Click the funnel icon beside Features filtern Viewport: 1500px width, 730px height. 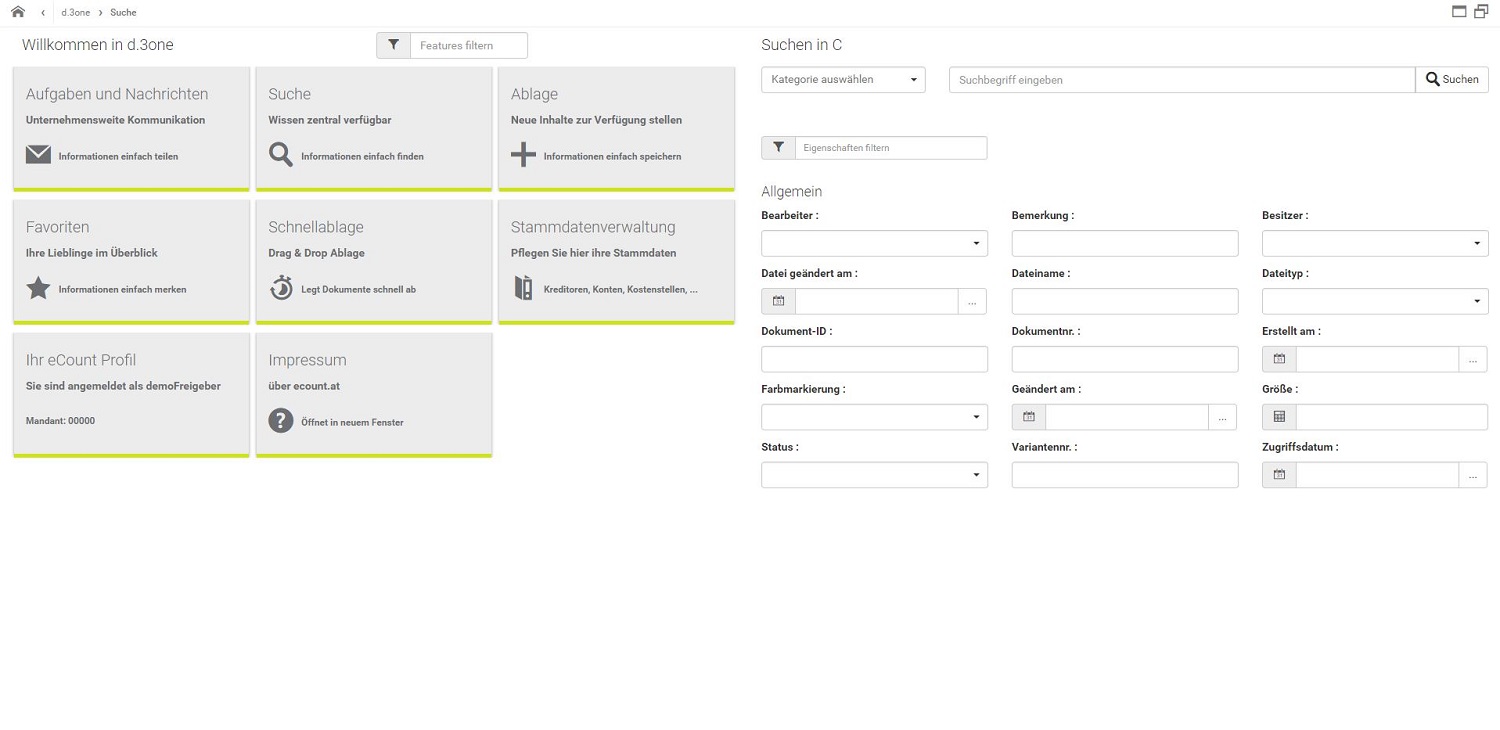tap(393, 45)
